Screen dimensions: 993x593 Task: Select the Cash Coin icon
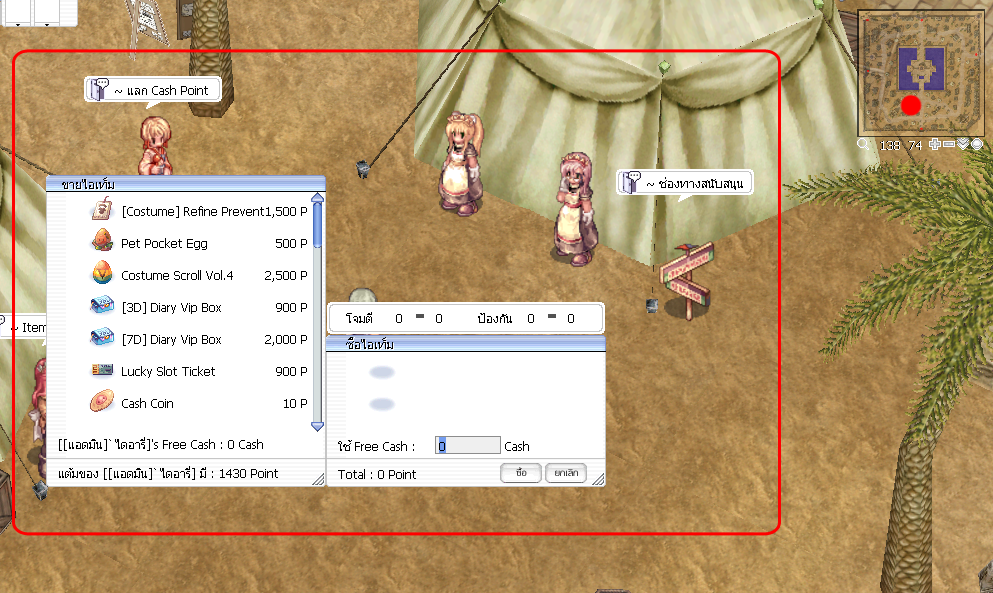(101, 403)
